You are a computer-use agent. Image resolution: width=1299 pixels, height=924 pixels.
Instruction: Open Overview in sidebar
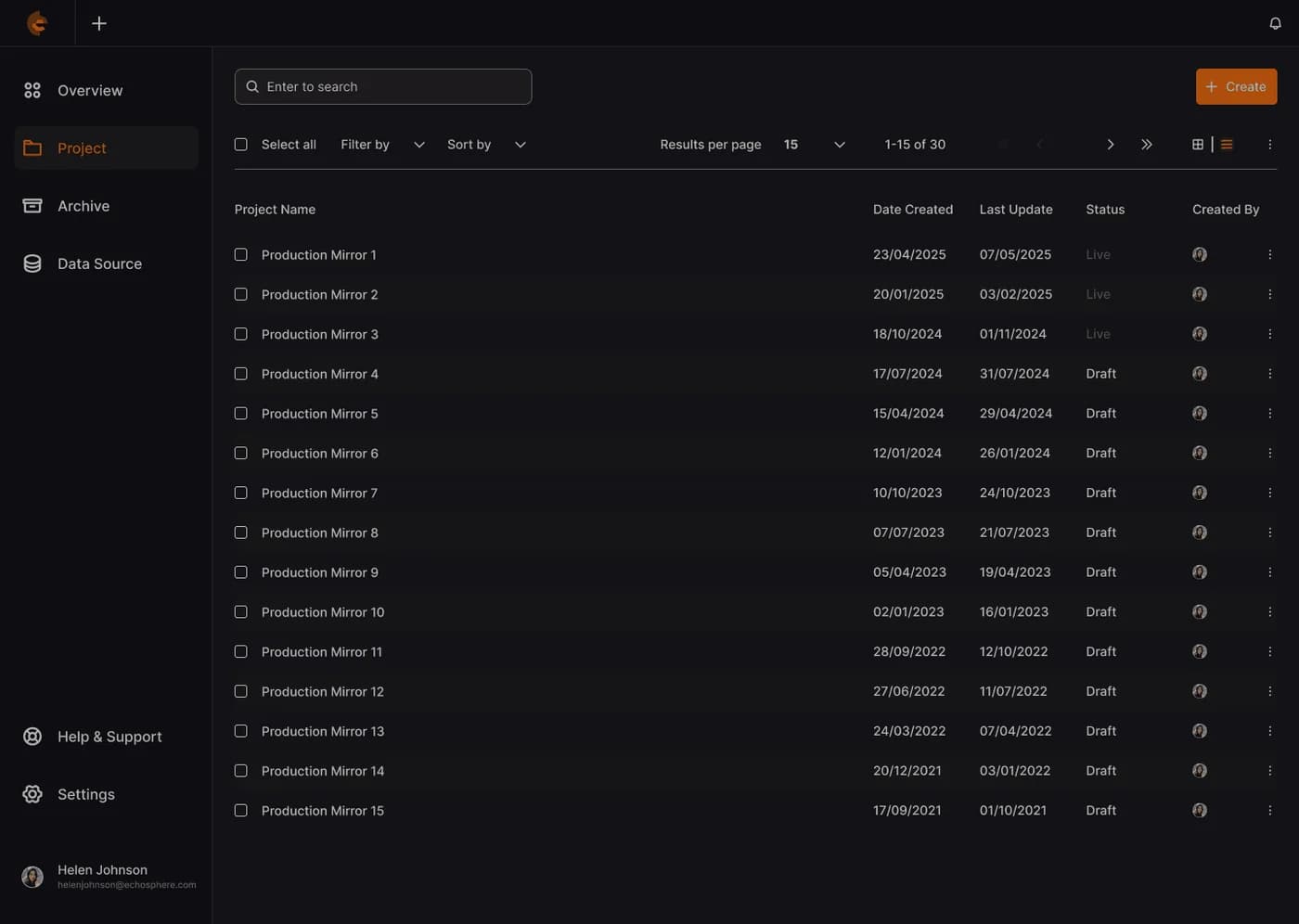point(106,90)
